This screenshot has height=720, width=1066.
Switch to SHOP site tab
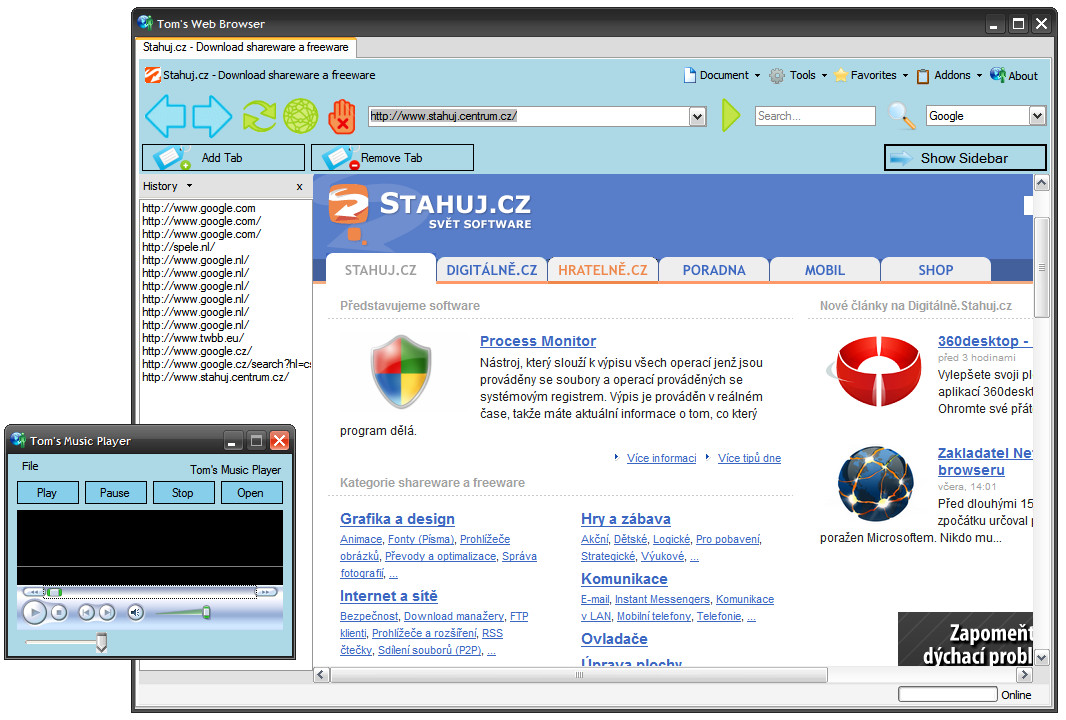[935, 270]
